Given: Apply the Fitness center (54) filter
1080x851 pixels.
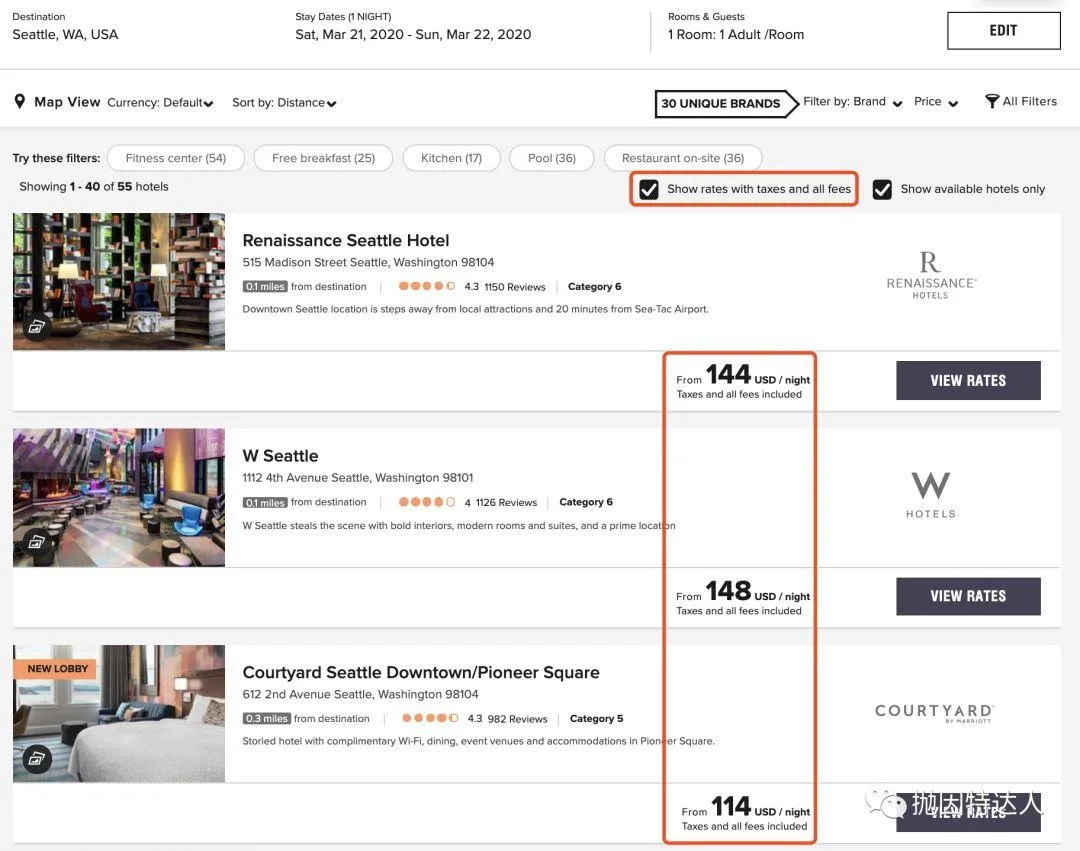Looking at the screenshot, I should pos(176,158).
